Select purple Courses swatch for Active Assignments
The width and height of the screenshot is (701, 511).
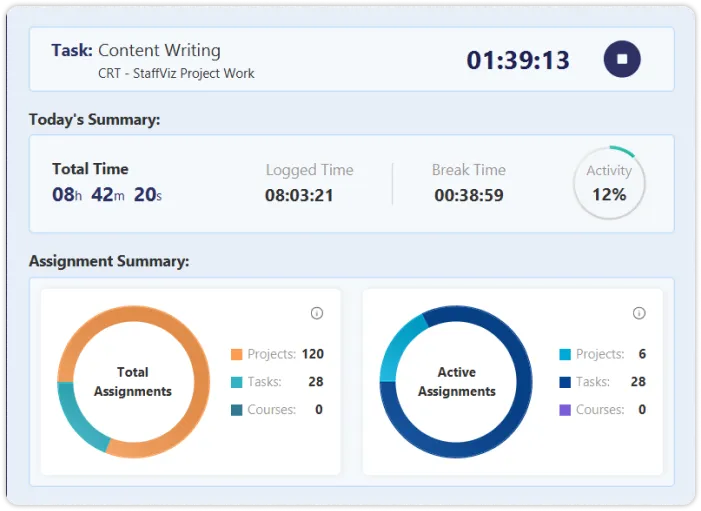[565, 410]
